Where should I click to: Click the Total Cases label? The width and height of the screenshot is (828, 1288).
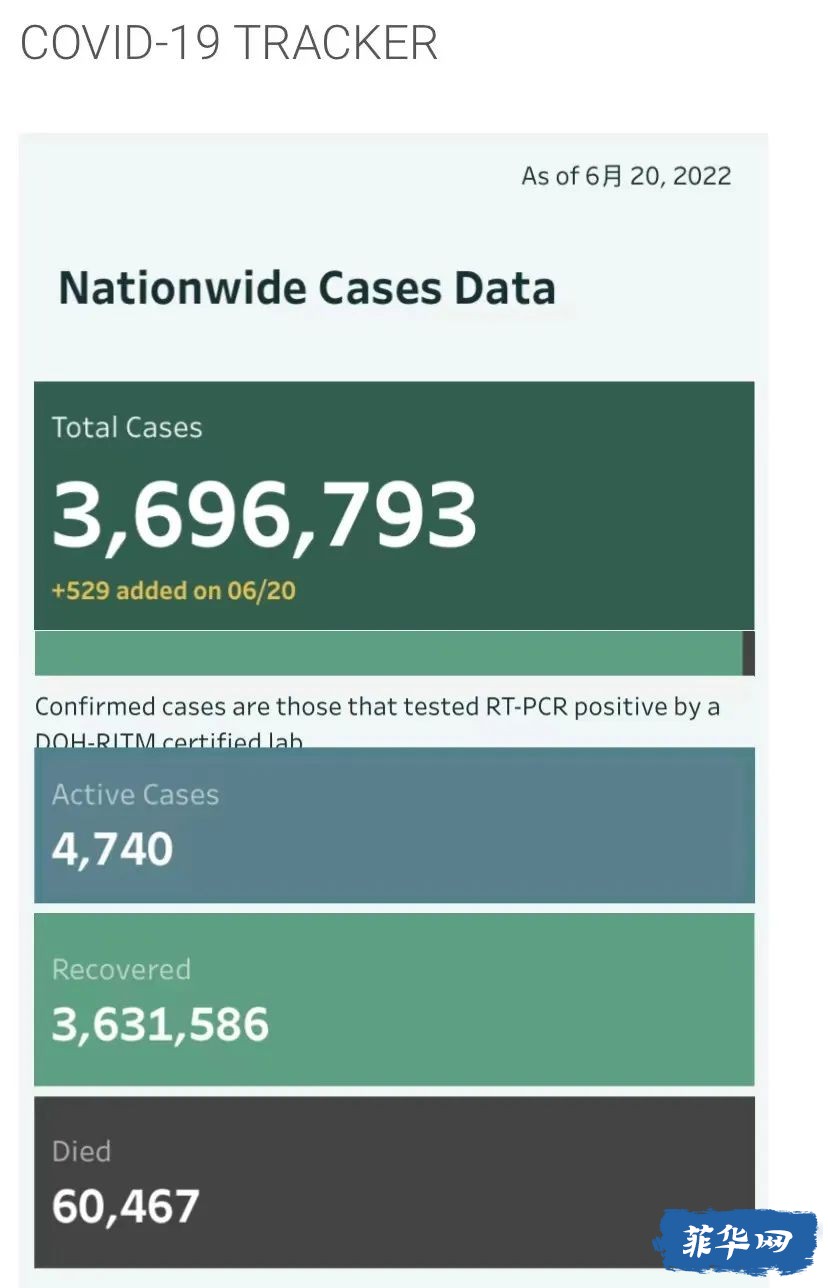tap(127, 428)
